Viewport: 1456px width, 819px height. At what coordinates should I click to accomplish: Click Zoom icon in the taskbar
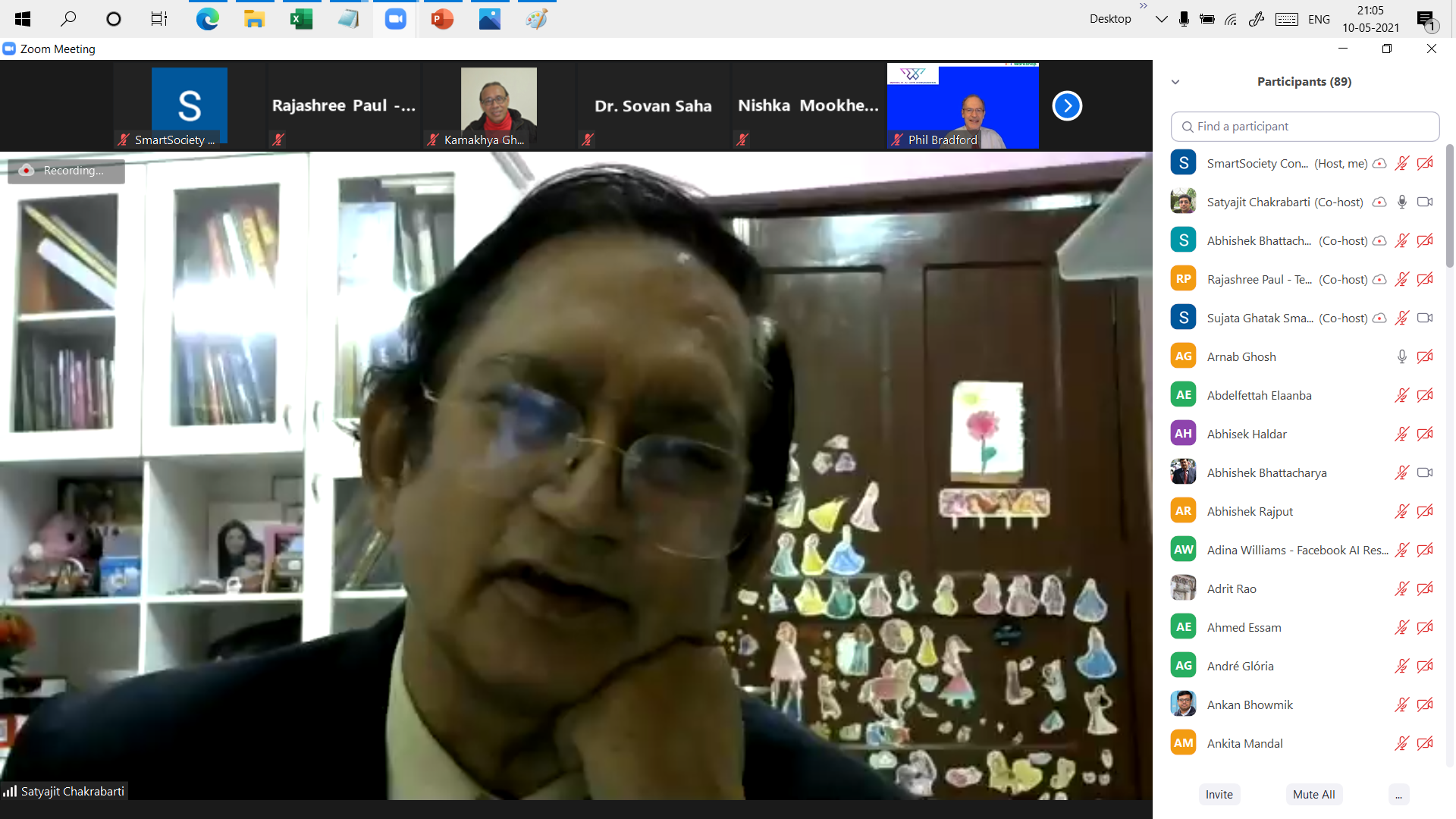pos(395,19)
